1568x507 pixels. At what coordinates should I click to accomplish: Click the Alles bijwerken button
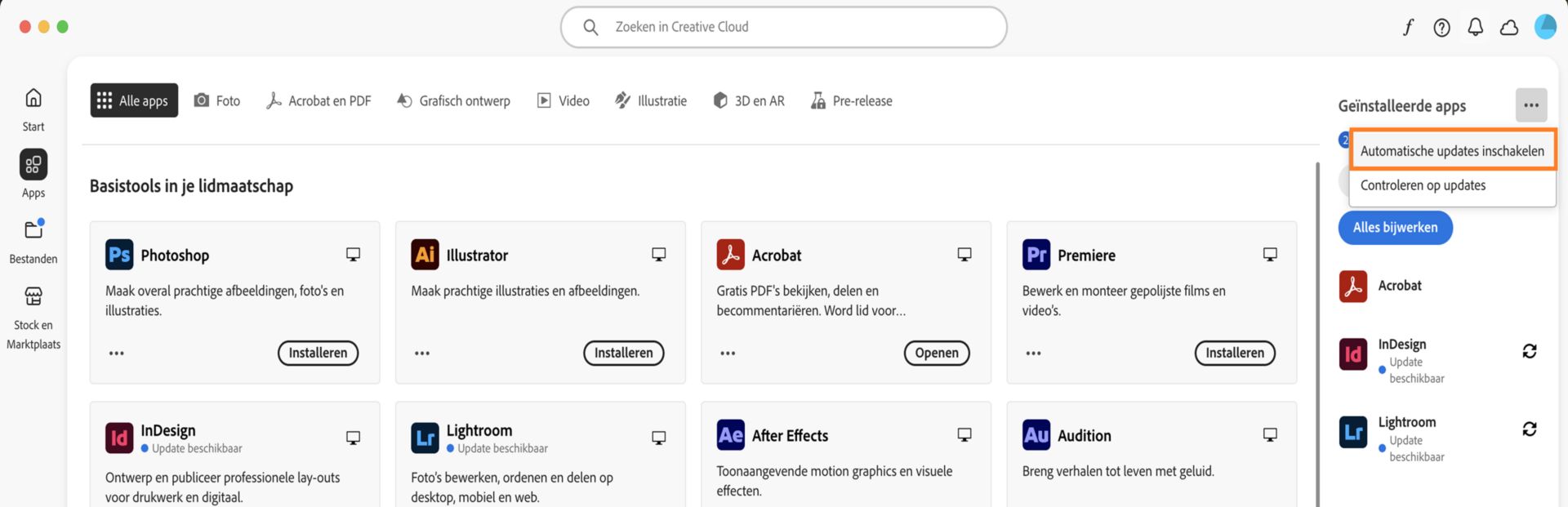pos(1396,228)
